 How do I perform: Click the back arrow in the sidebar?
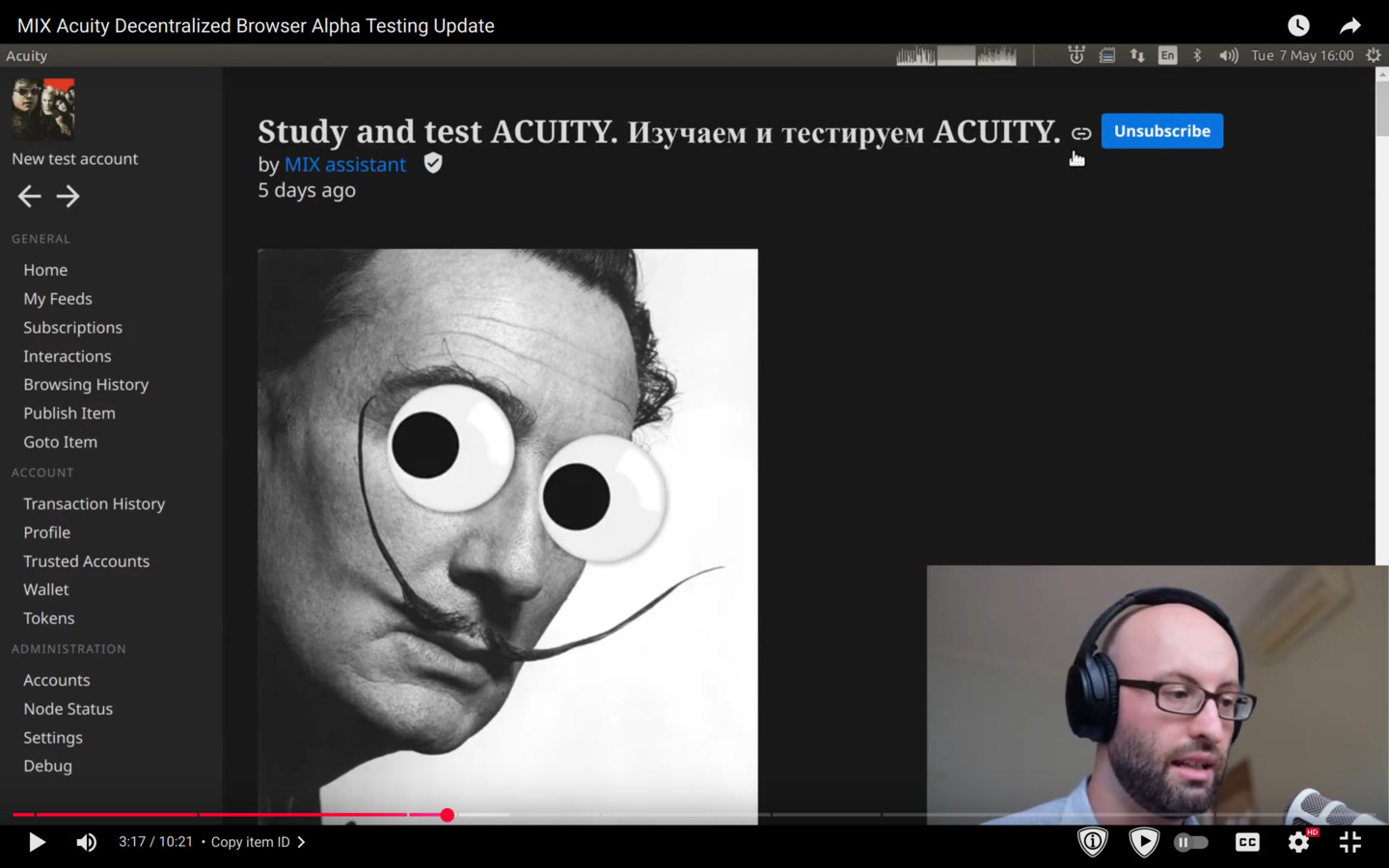[x=29, y=197]
